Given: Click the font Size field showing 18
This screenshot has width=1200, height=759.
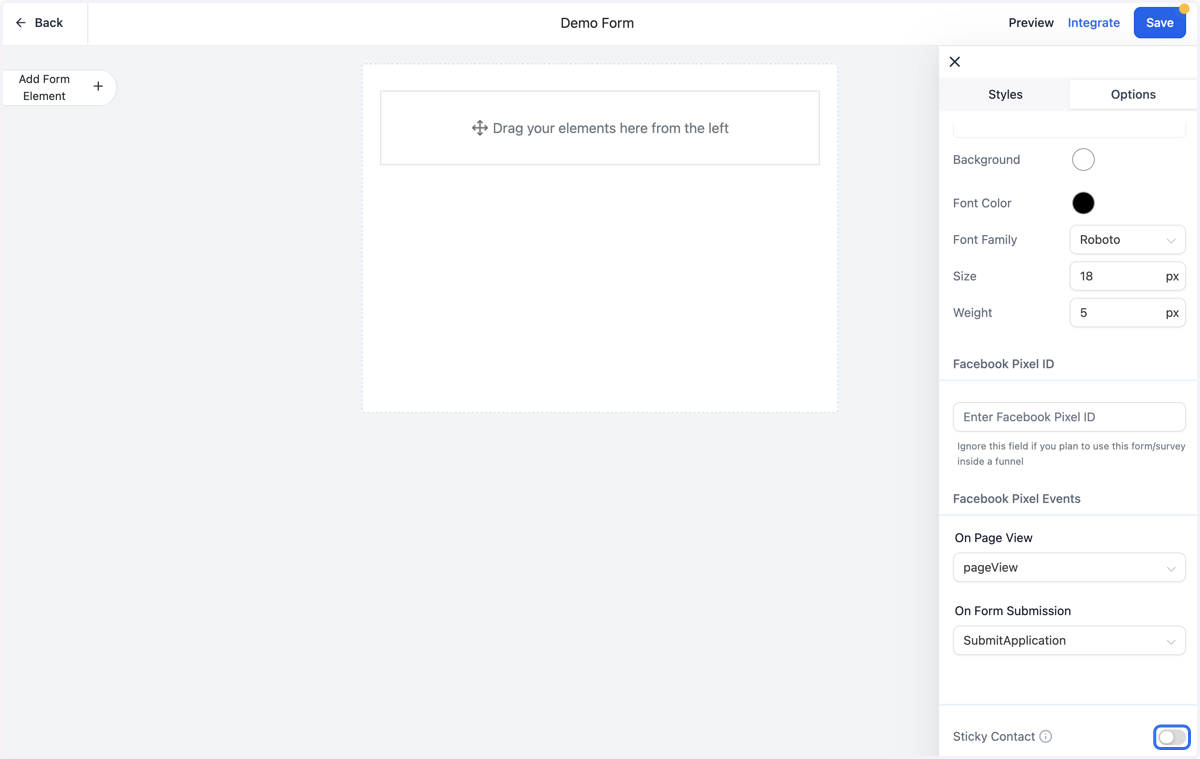Looking at the screenshot, I should 1127,276.
